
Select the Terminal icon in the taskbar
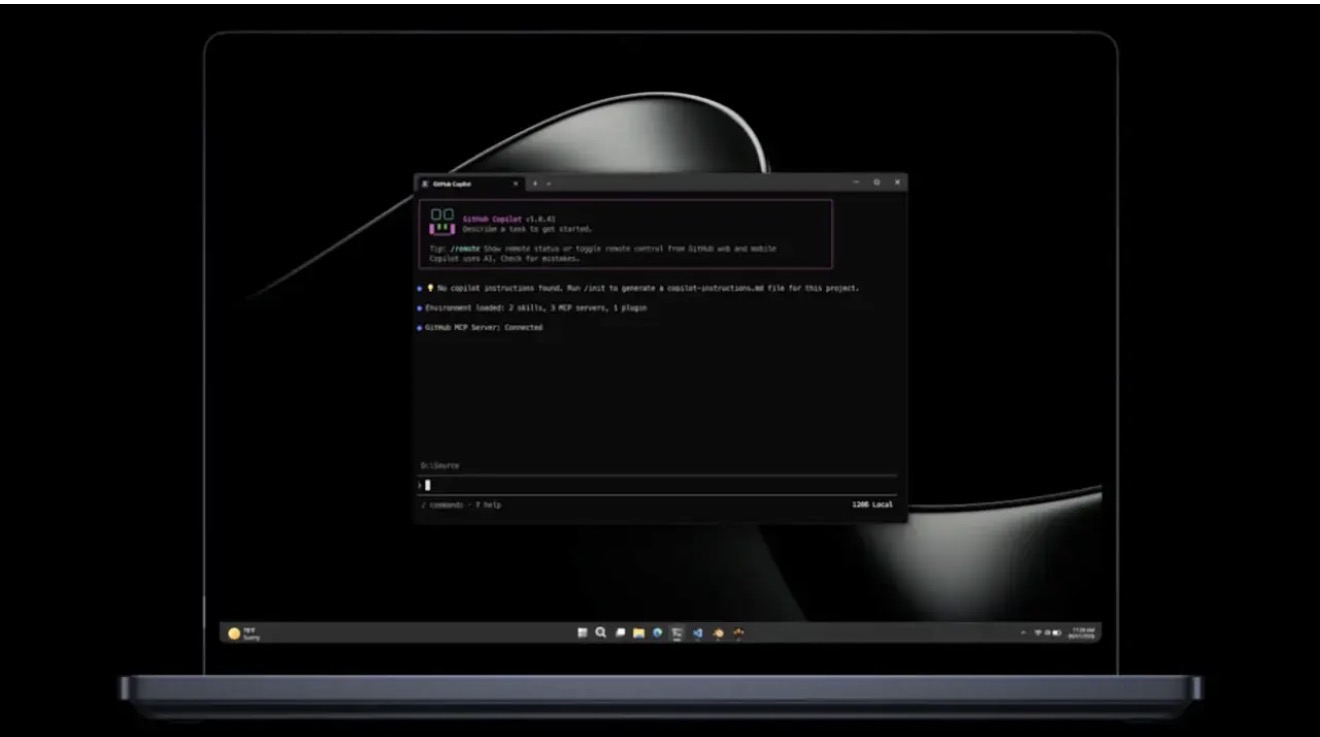pos(677,632)
